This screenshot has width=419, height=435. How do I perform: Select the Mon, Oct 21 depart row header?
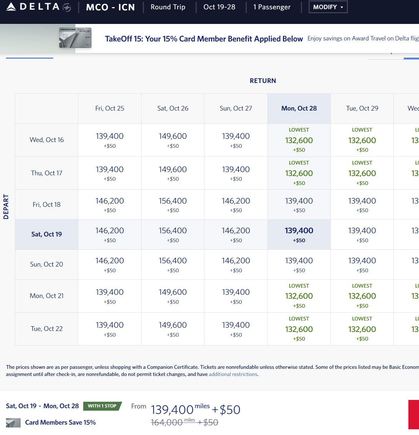pyautogui.click(x=47, y=296)
